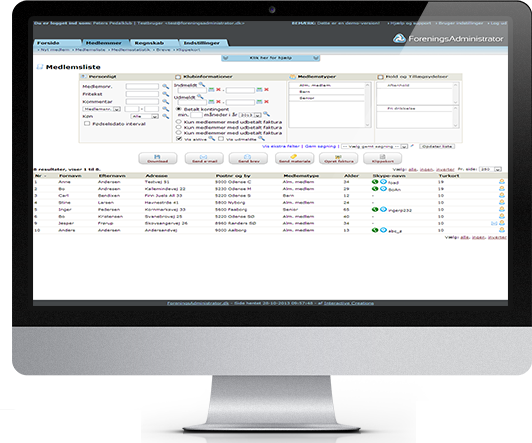Viewport: 532px width, 443px height.
Task: Click the Log ud link
Action: (498, 23)
